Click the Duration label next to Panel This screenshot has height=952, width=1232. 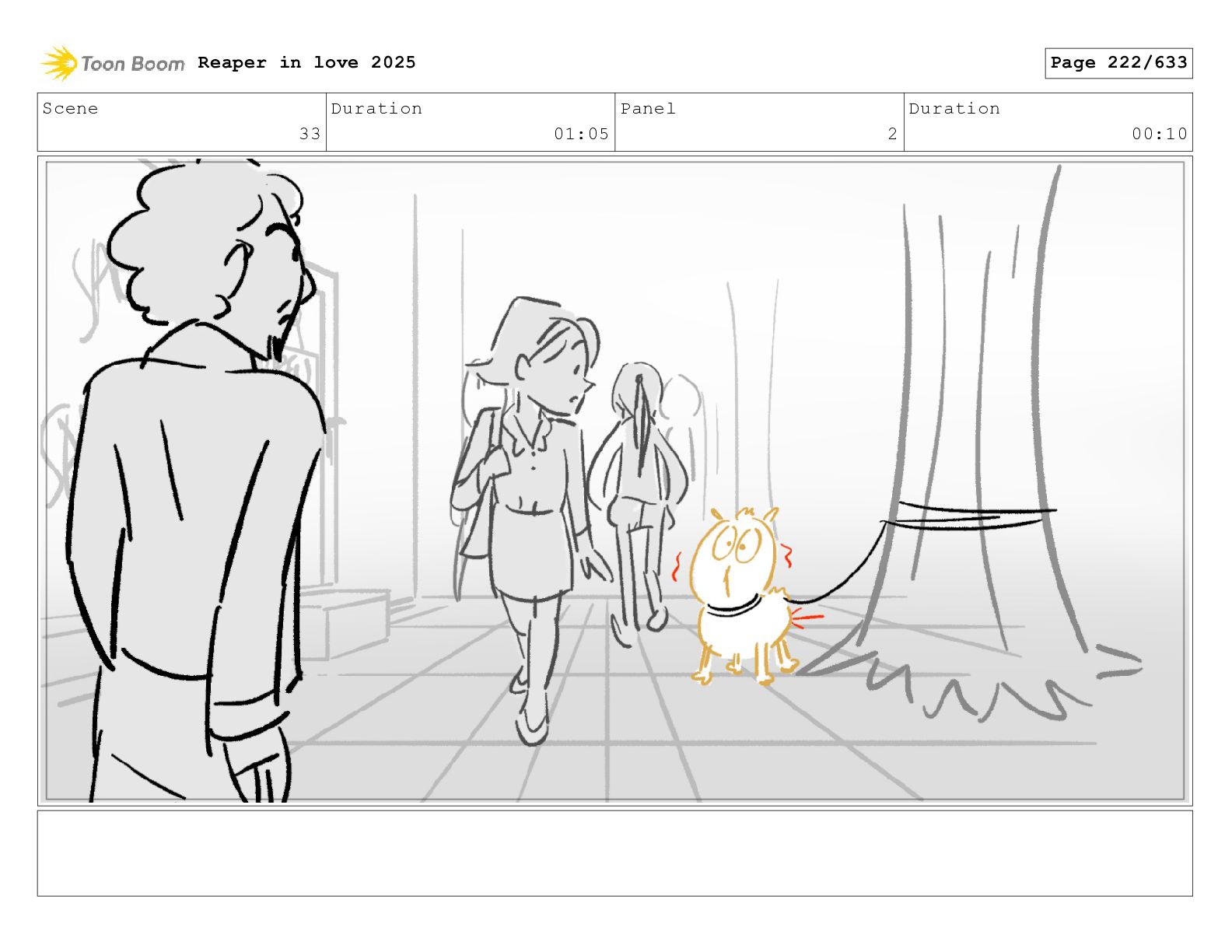(x=954, y=109)
